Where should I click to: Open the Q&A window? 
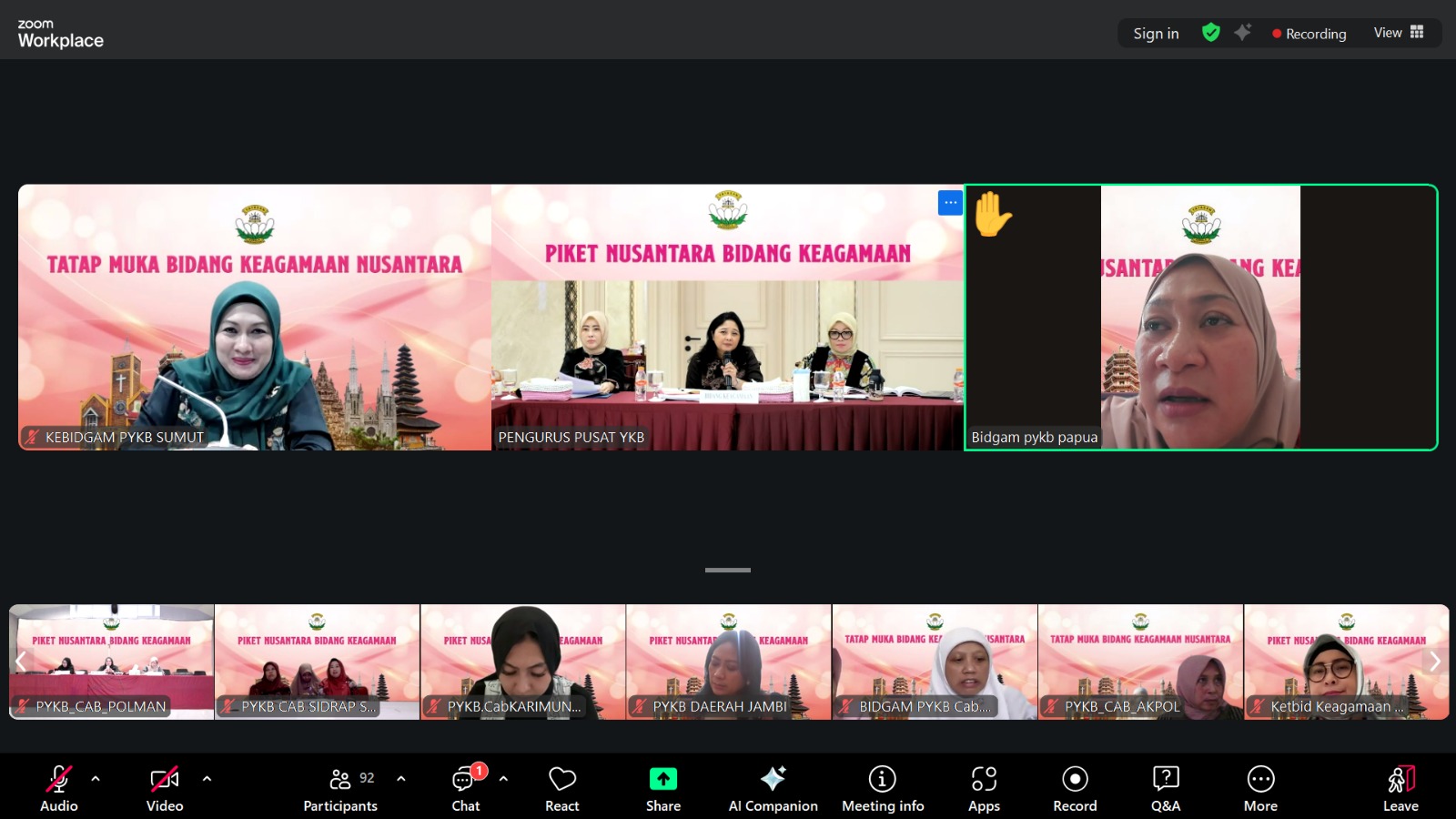(1165, 788)
